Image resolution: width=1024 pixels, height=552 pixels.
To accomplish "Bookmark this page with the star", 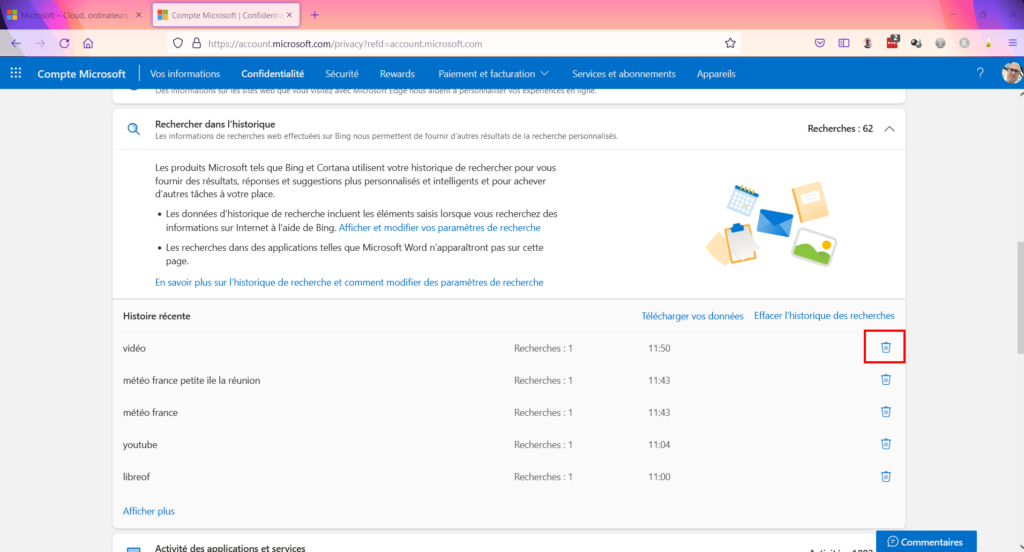I will pyautogui.click(x=730, y=43).
